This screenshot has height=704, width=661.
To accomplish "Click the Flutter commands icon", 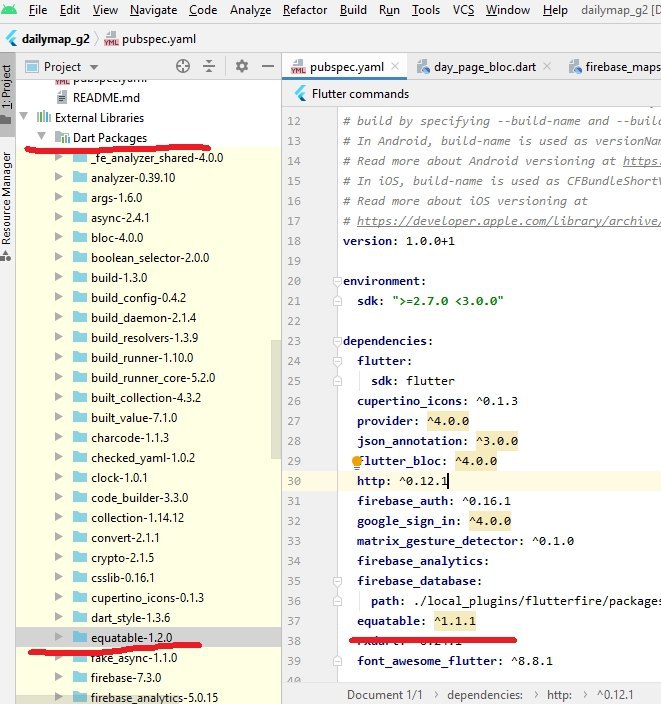I will click(x=300, y=93).
